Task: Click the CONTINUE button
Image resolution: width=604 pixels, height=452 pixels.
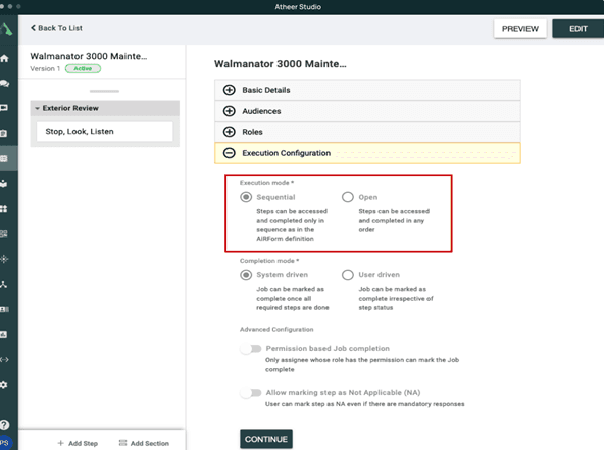Action: pyautogui.click(x=266, y=439)
